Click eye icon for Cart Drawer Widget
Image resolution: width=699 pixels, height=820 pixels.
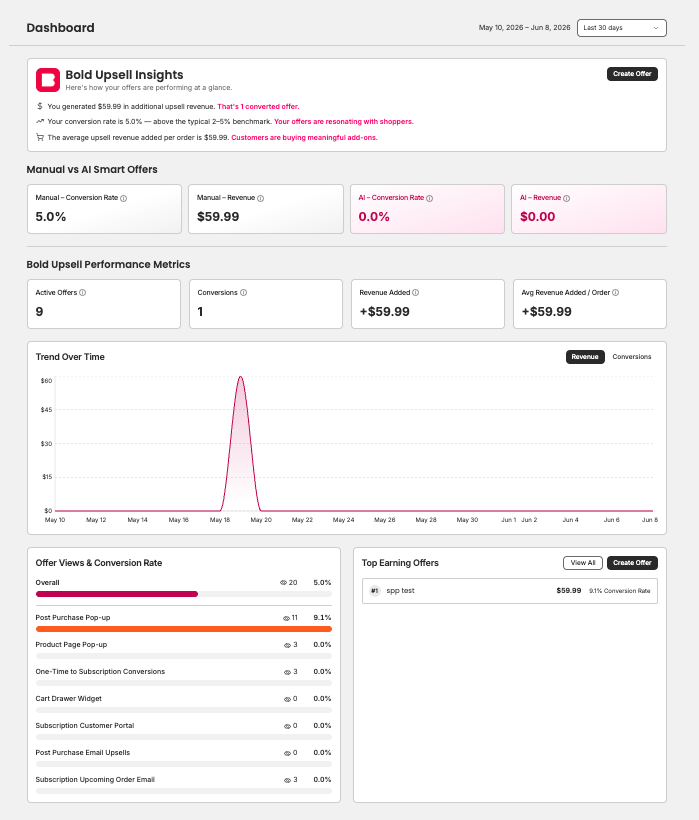tap(287, 699)
